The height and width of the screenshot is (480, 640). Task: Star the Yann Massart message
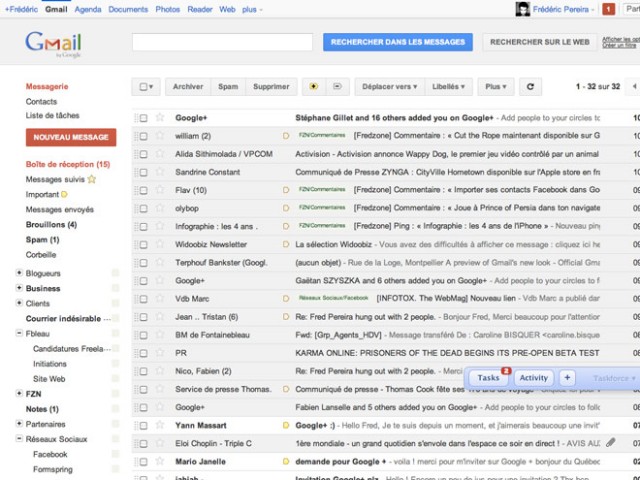point(160,425)
